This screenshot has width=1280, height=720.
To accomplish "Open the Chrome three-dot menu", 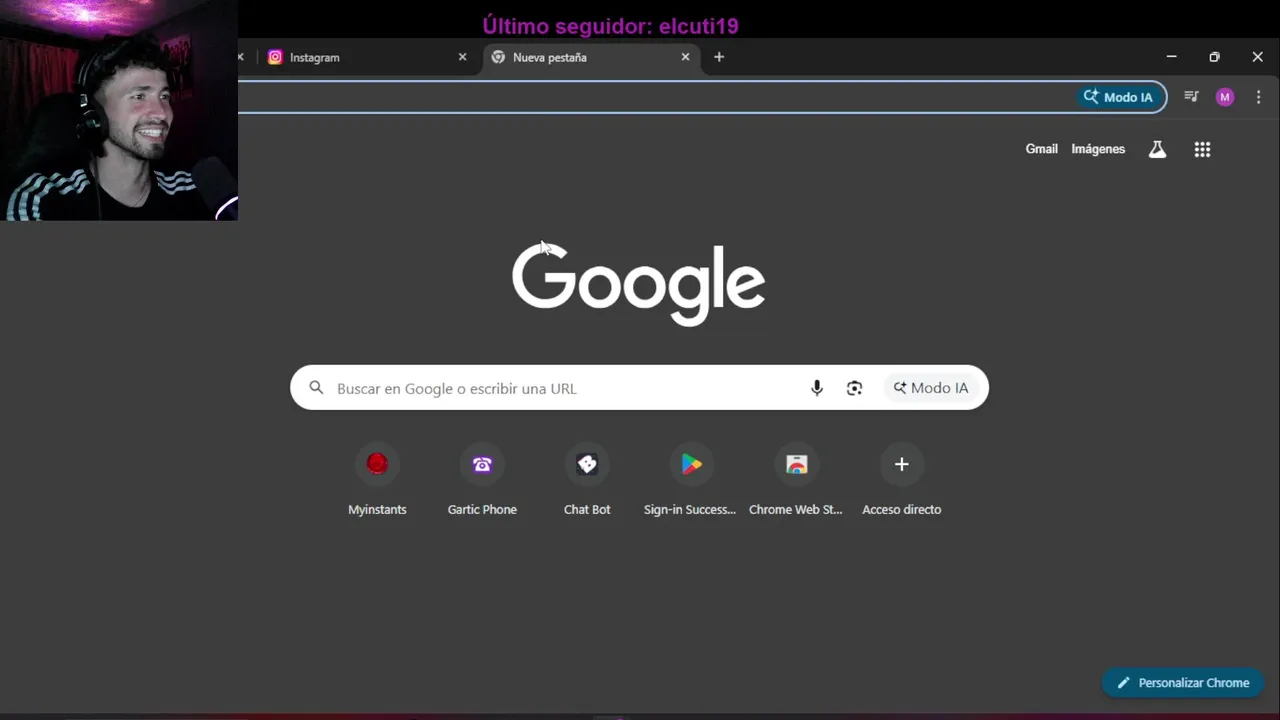I will pos(1258,97).
